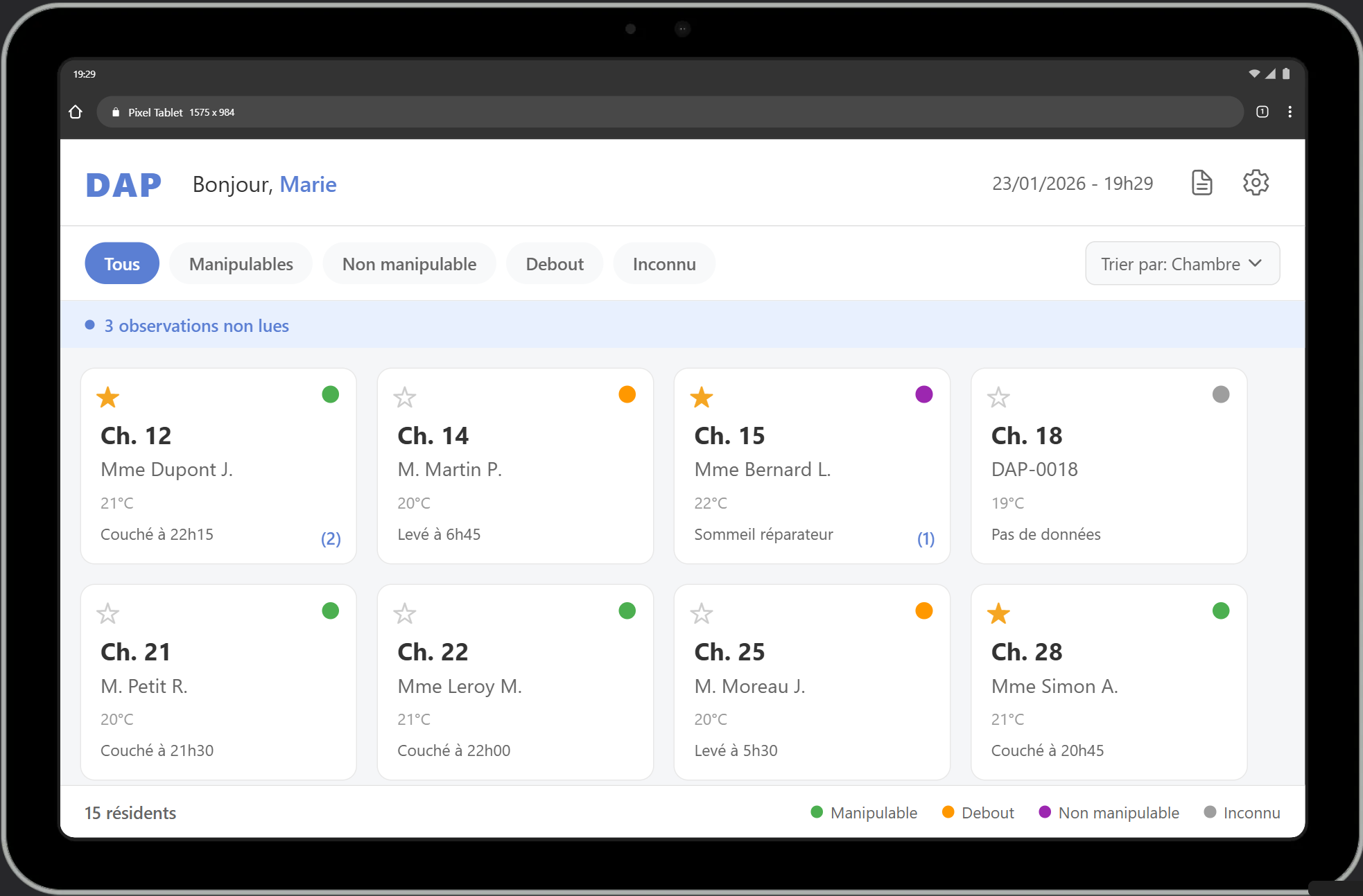This screenshot has width=1363, height=896.
Task: Click the browser home icon
Action: point(76,112)
